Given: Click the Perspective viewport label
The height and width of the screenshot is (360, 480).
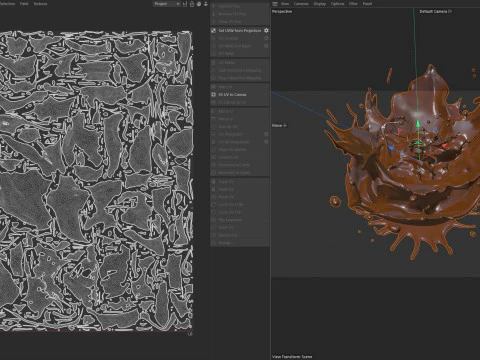Looking at the screenshot, I should click(x=282, y=11).
